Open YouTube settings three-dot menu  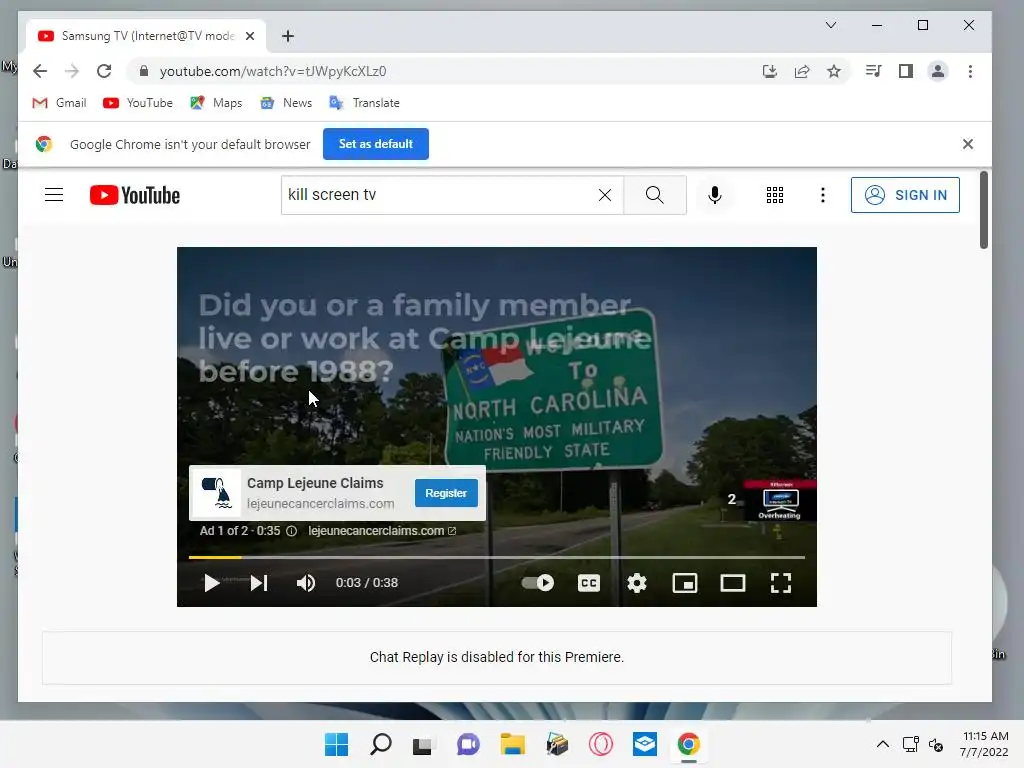click(x=823, y=195)
